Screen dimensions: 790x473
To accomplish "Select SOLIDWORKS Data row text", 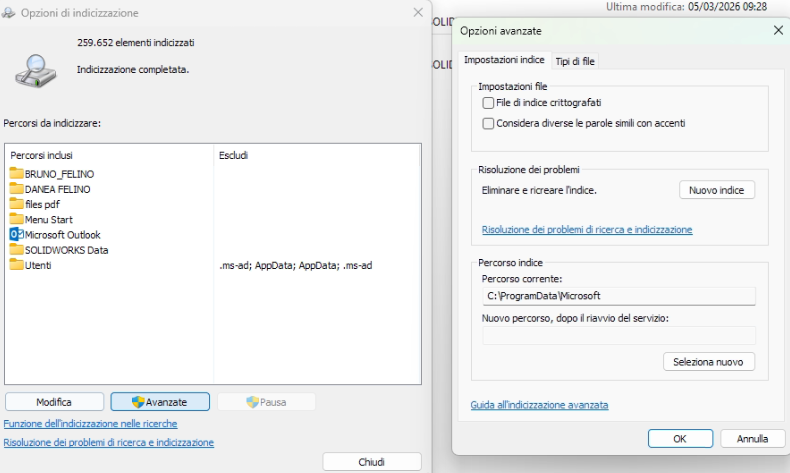I will (67, 250).
